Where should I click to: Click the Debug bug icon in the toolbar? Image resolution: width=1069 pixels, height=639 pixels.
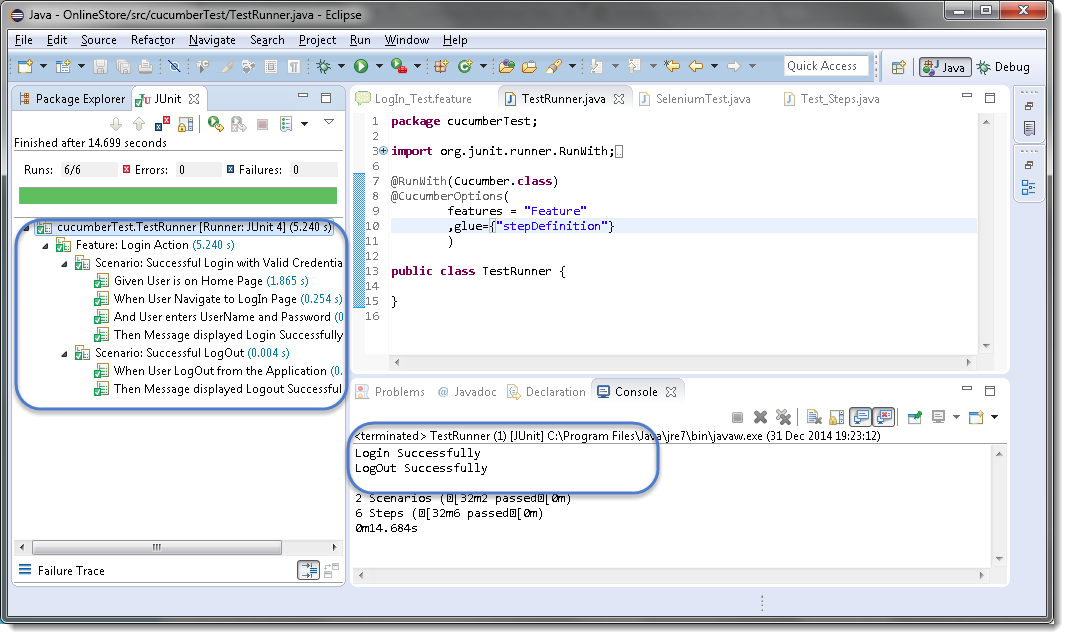point(323,66)
